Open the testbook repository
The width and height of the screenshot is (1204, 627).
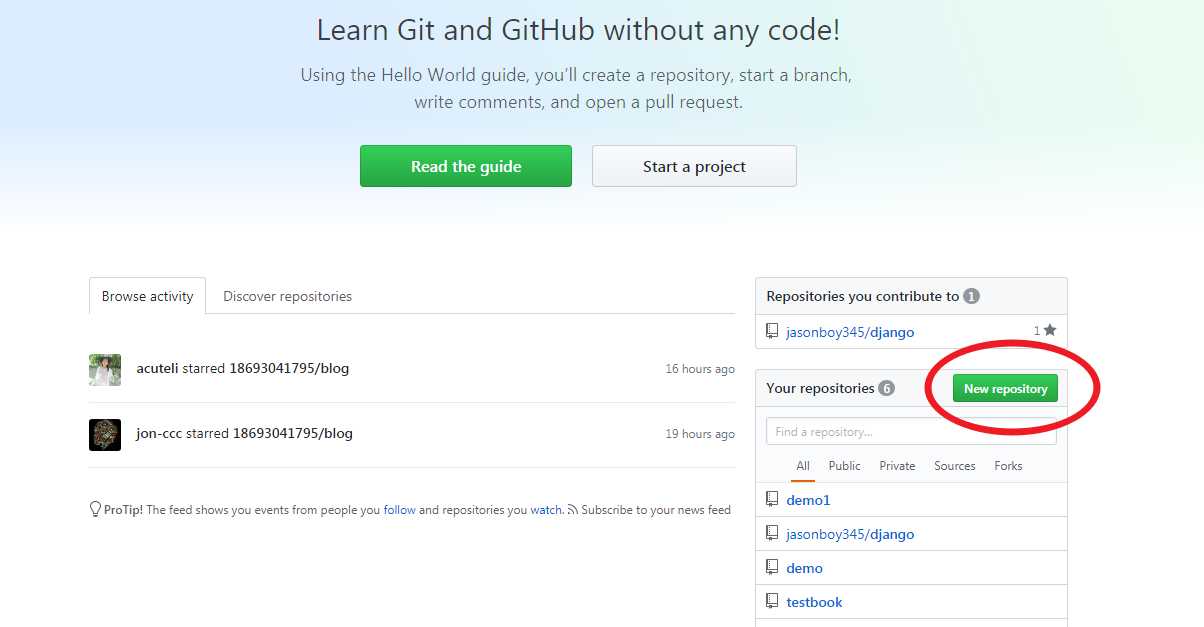pos(814,602)
